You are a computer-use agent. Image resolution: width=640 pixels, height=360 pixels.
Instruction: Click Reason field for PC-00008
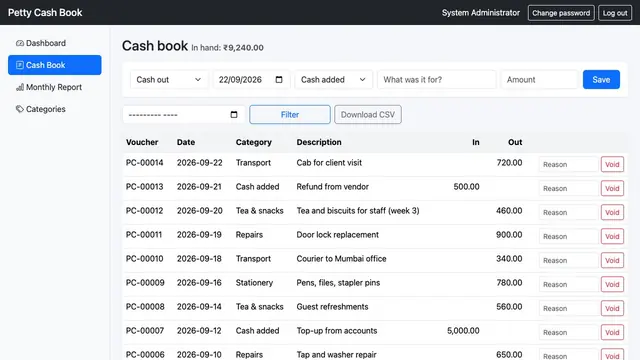tap(568, 309)
